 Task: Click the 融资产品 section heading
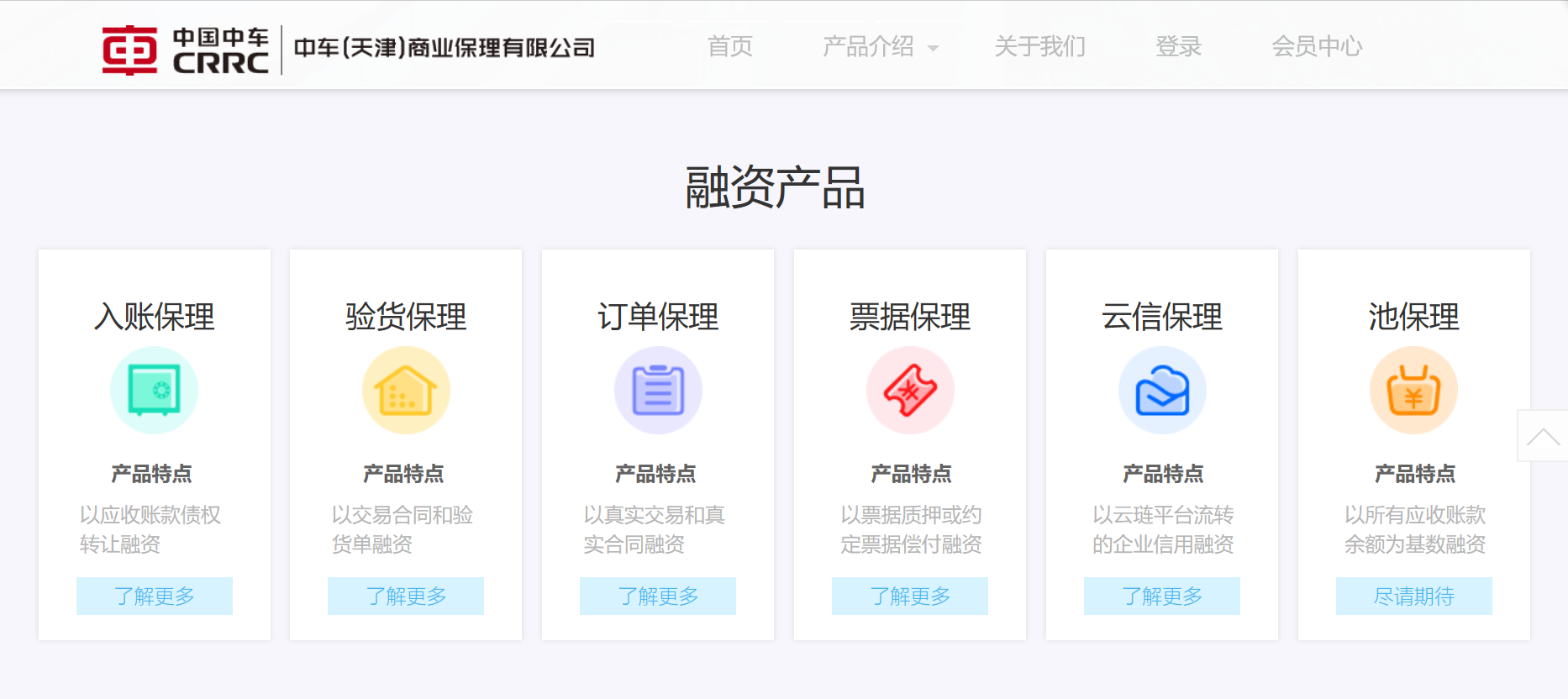775,187
